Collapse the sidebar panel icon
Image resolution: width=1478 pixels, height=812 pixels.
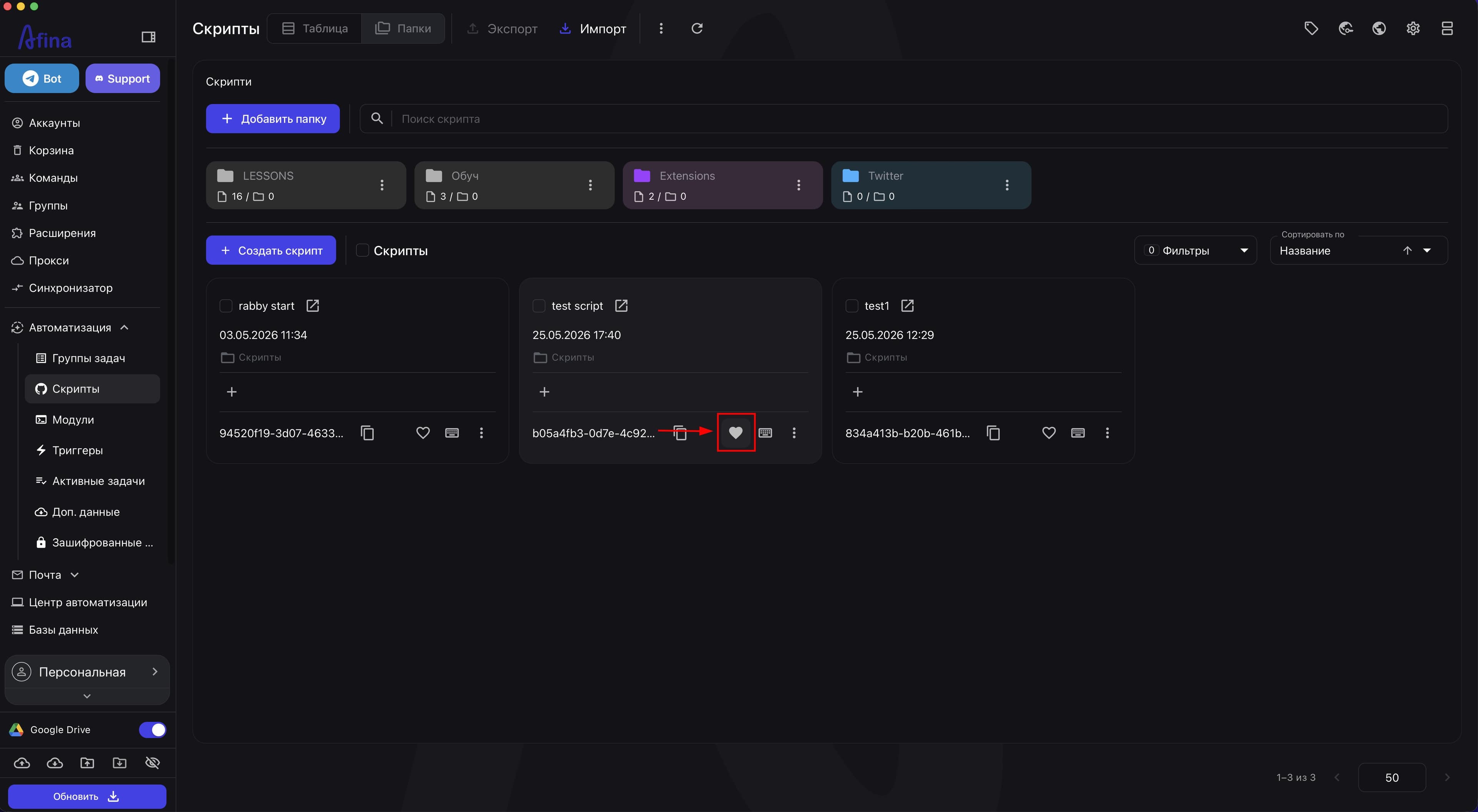point(148,37)
